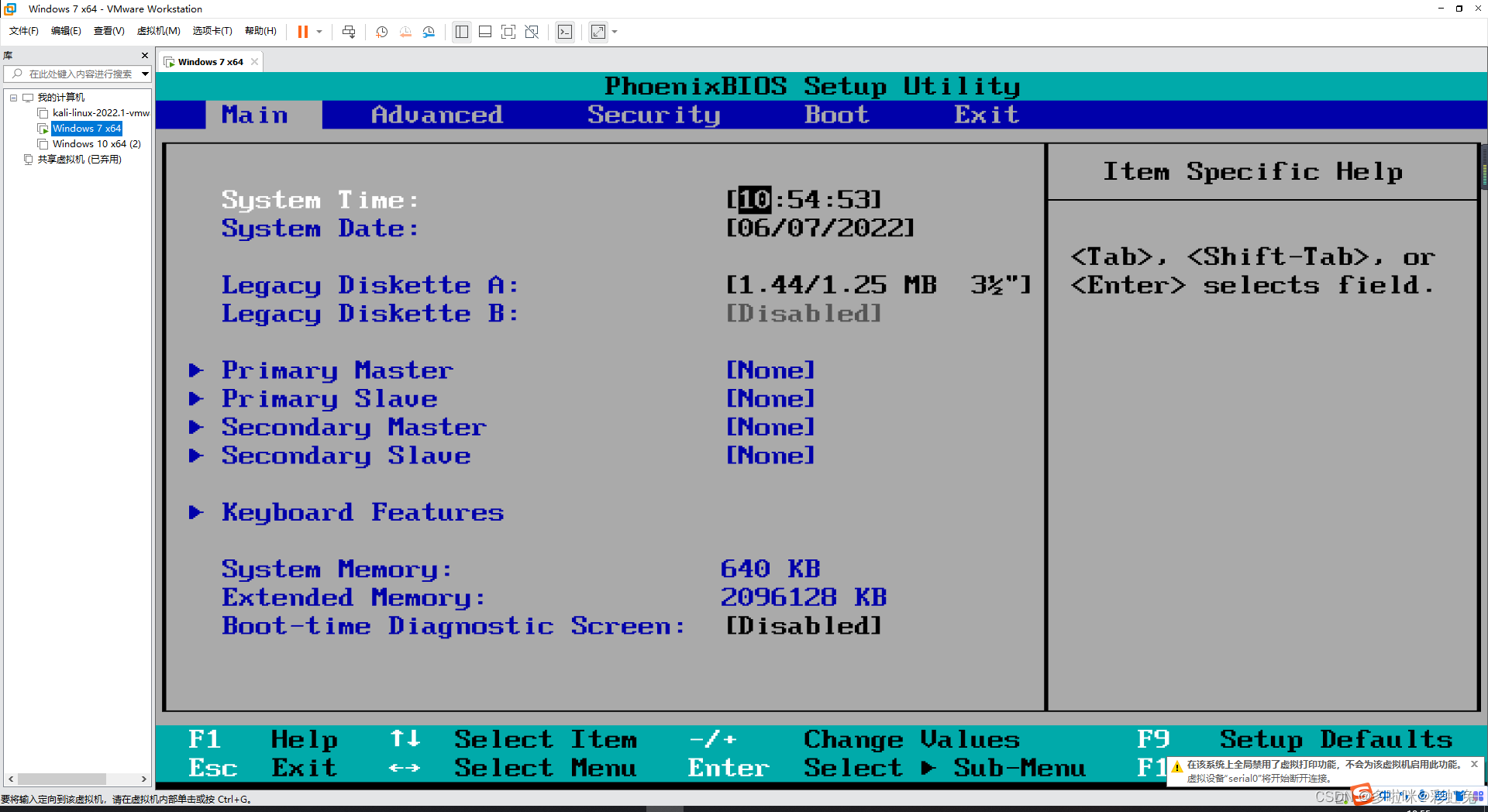Click the VMware Workstation title bar app icon
The image size is (1488, 812).
click(10, 9)
